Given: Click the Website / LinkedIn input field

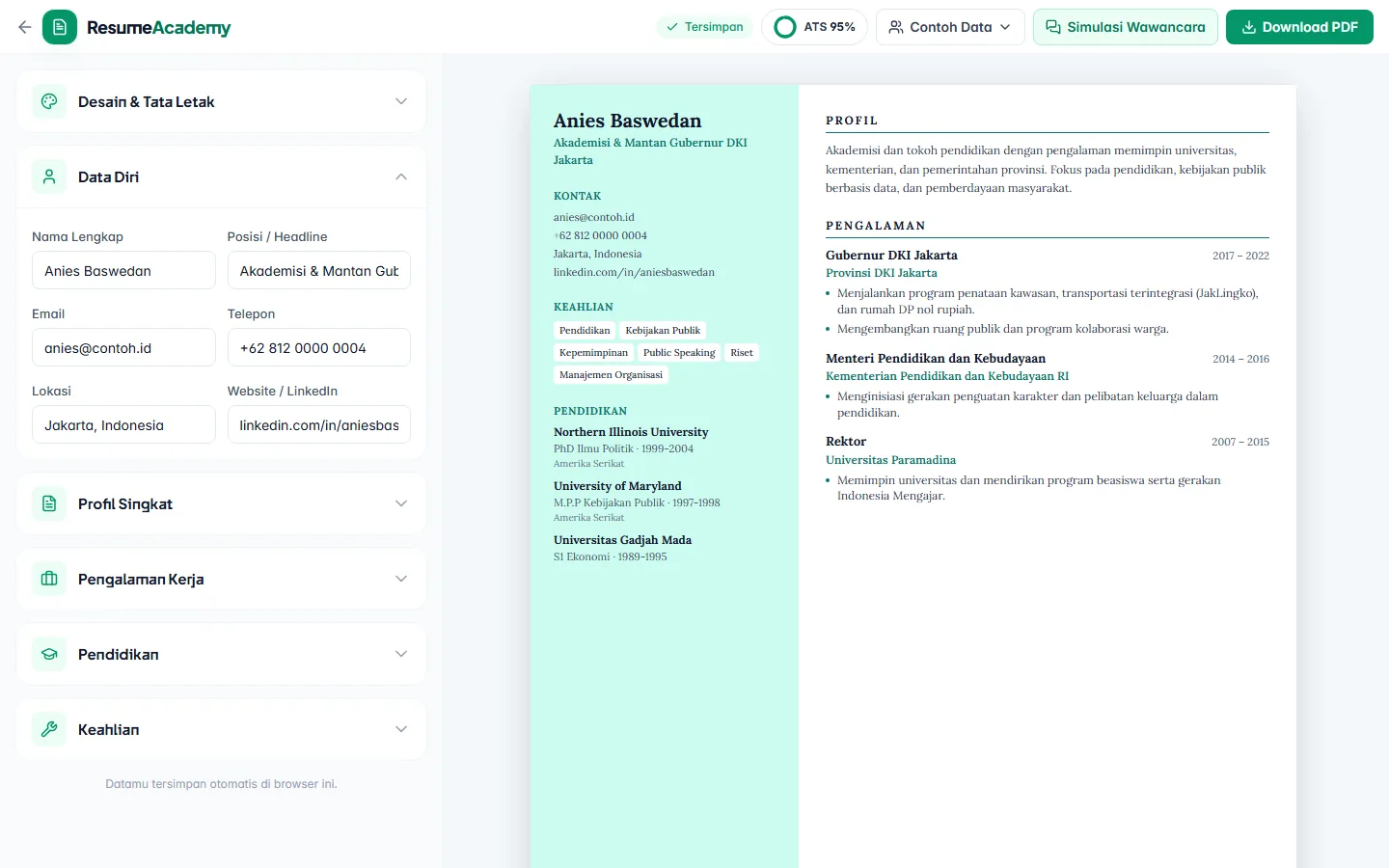Looking at the screenshot, I should click(x=319, y=424).
